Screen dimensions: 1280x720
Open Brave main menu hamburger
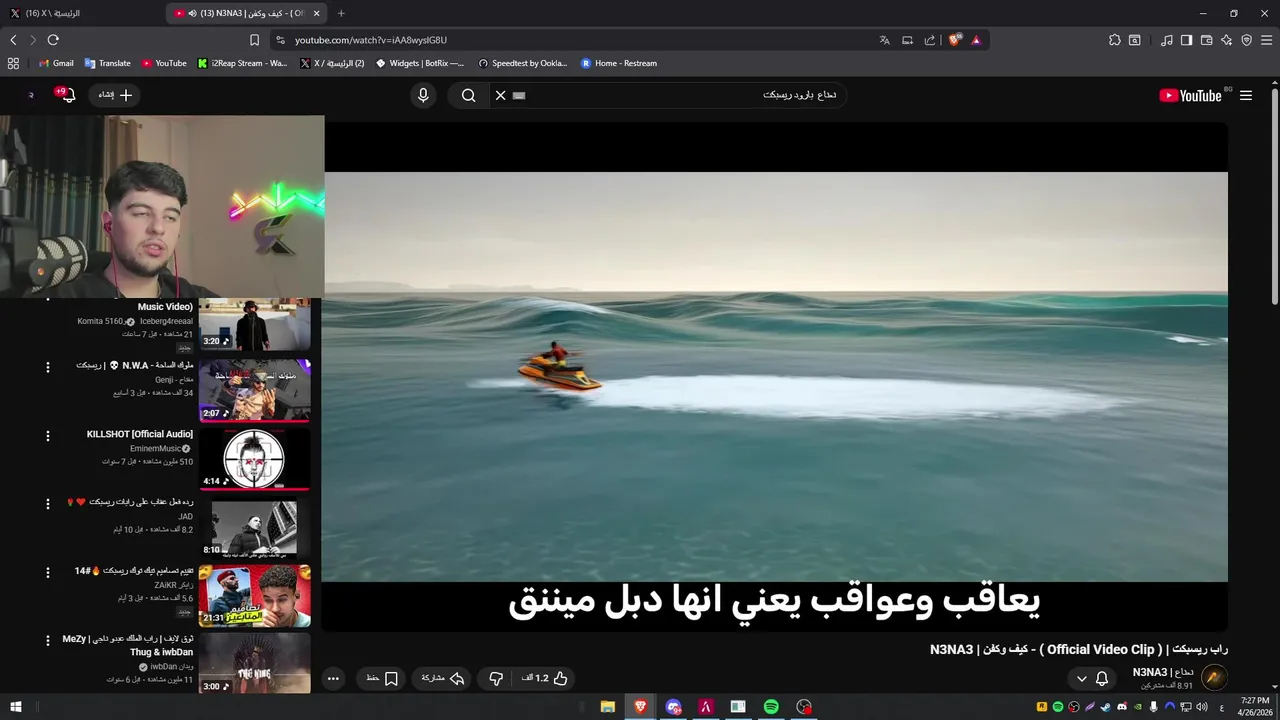pos(1267,40)
